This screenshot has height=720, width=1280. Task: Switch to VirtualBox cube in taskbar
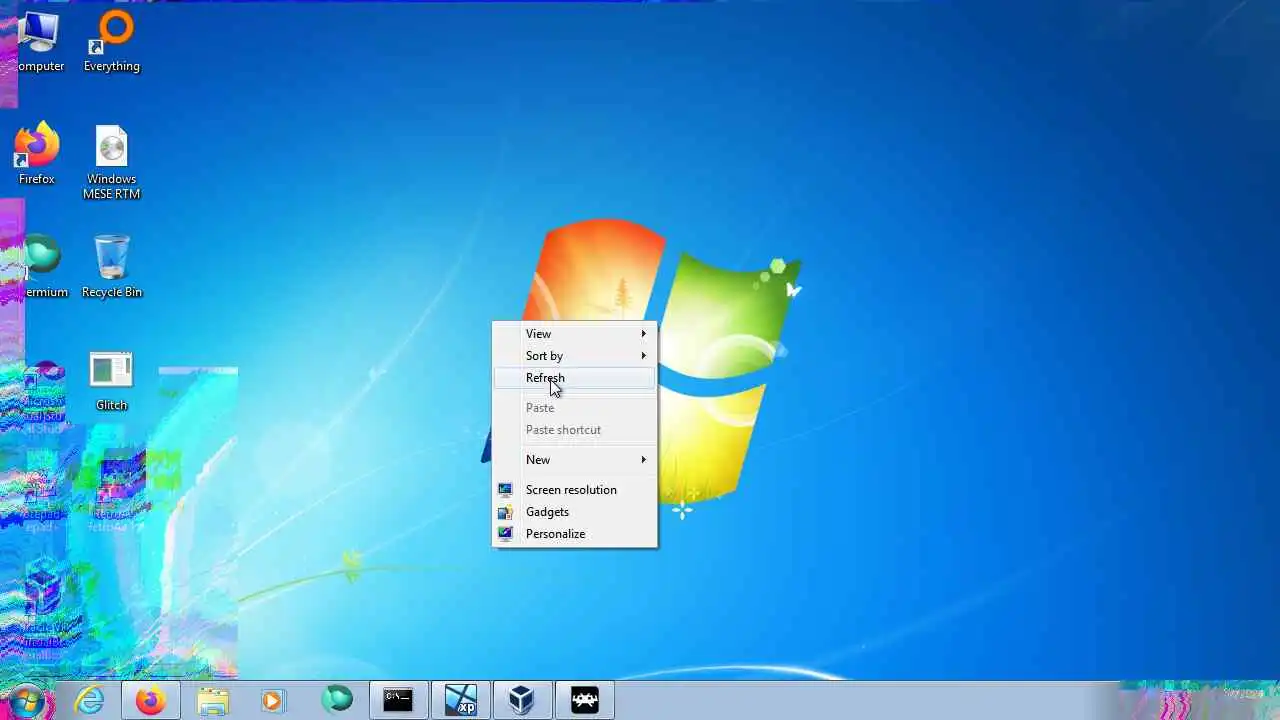(522, 701)
